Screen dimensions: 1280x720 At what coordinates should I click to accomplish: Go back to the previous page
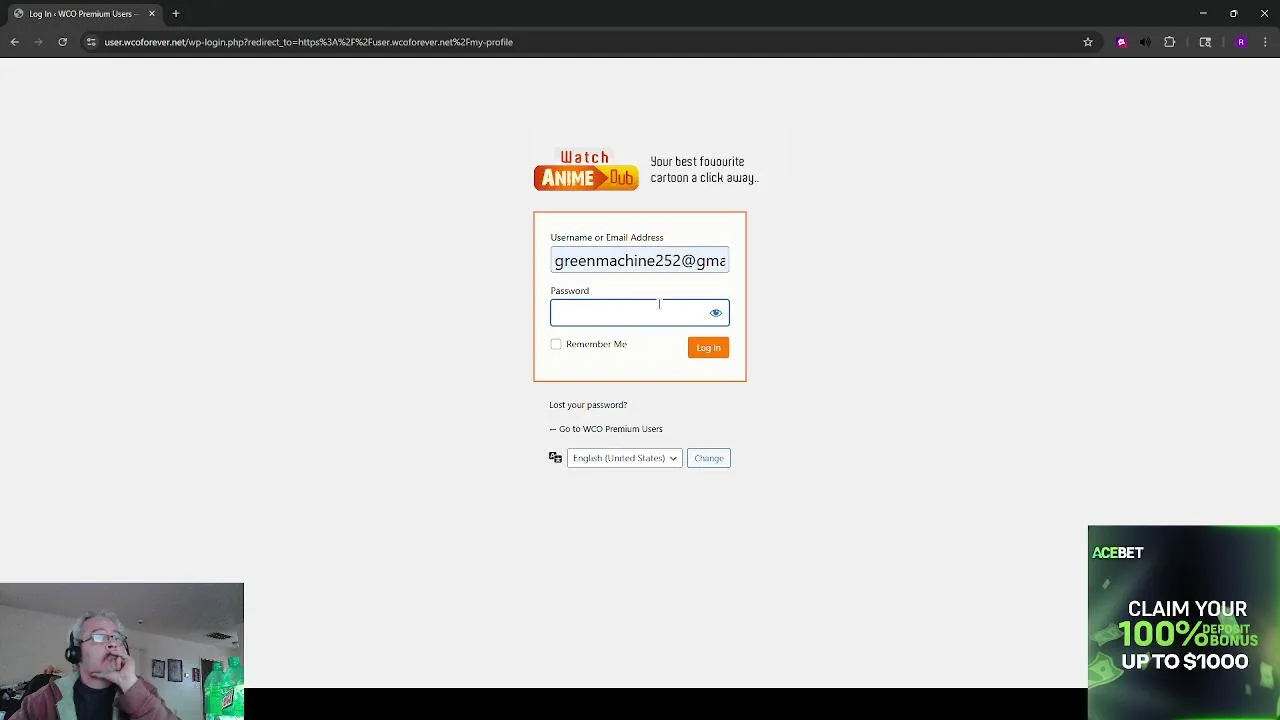tap(15, 42)
